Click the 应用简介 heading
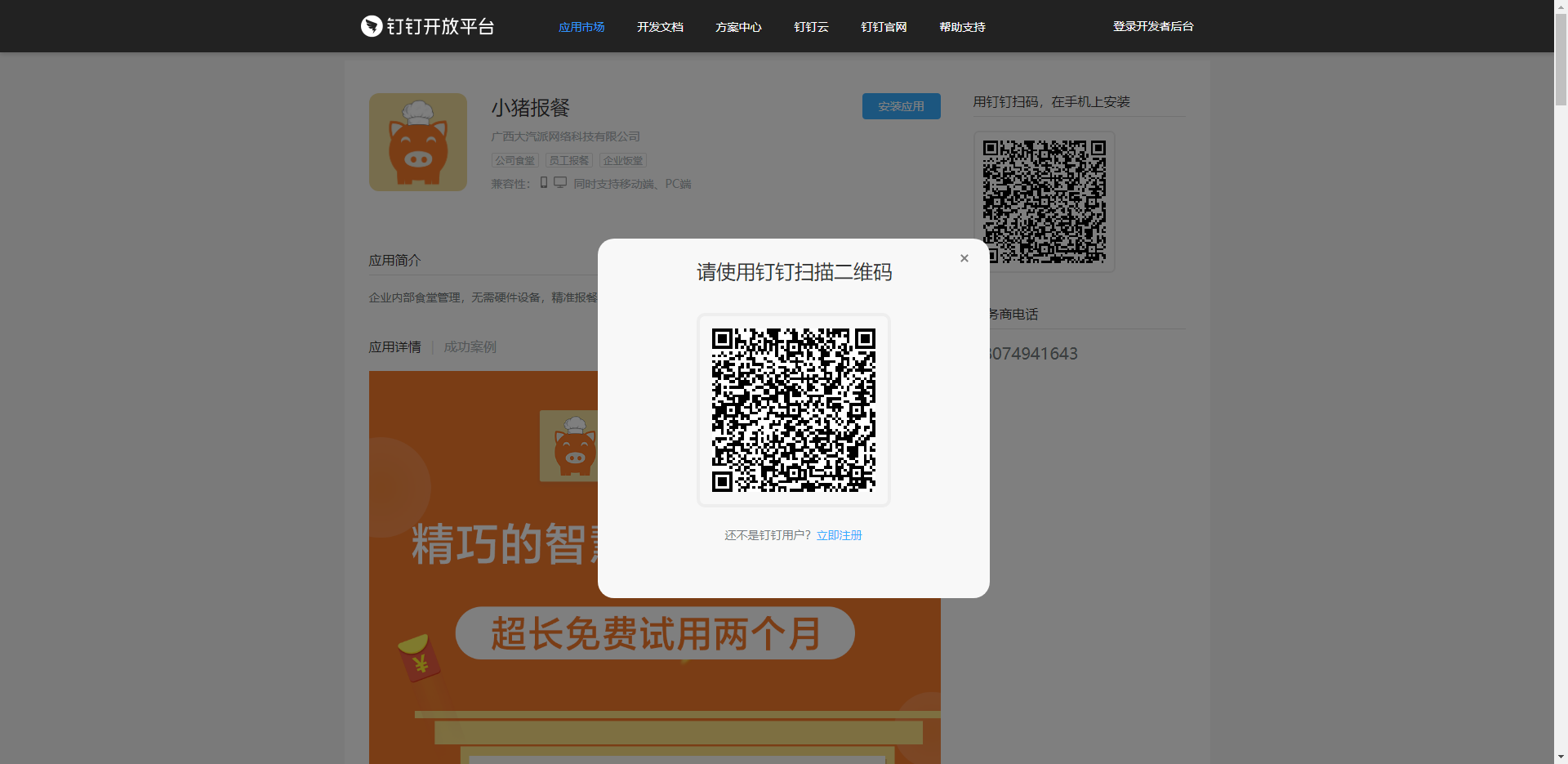This screenshot has height=764, width=1568. 395,260
